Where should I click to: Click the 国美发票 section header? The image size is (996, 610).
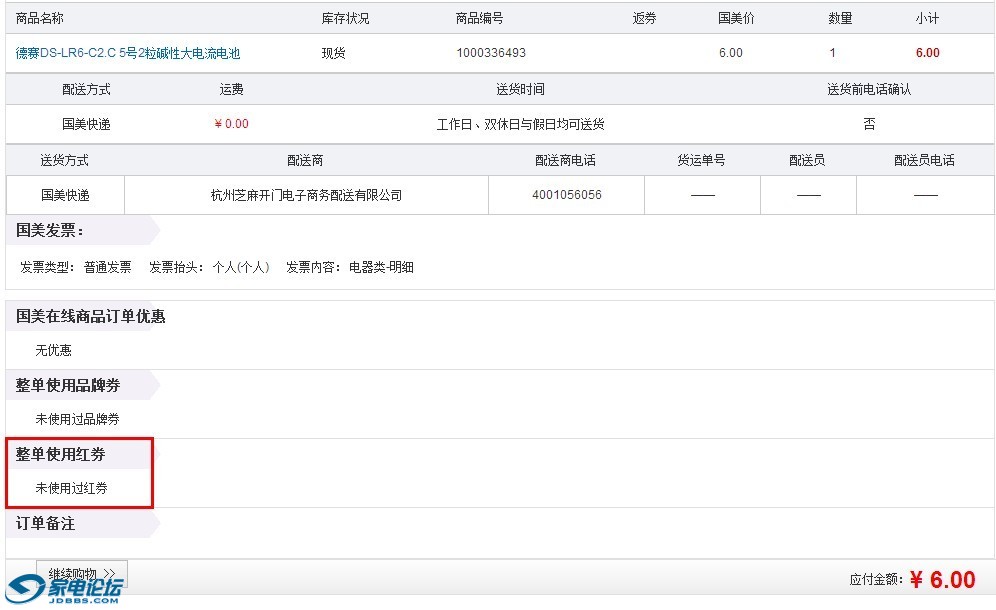pos(50,230)
